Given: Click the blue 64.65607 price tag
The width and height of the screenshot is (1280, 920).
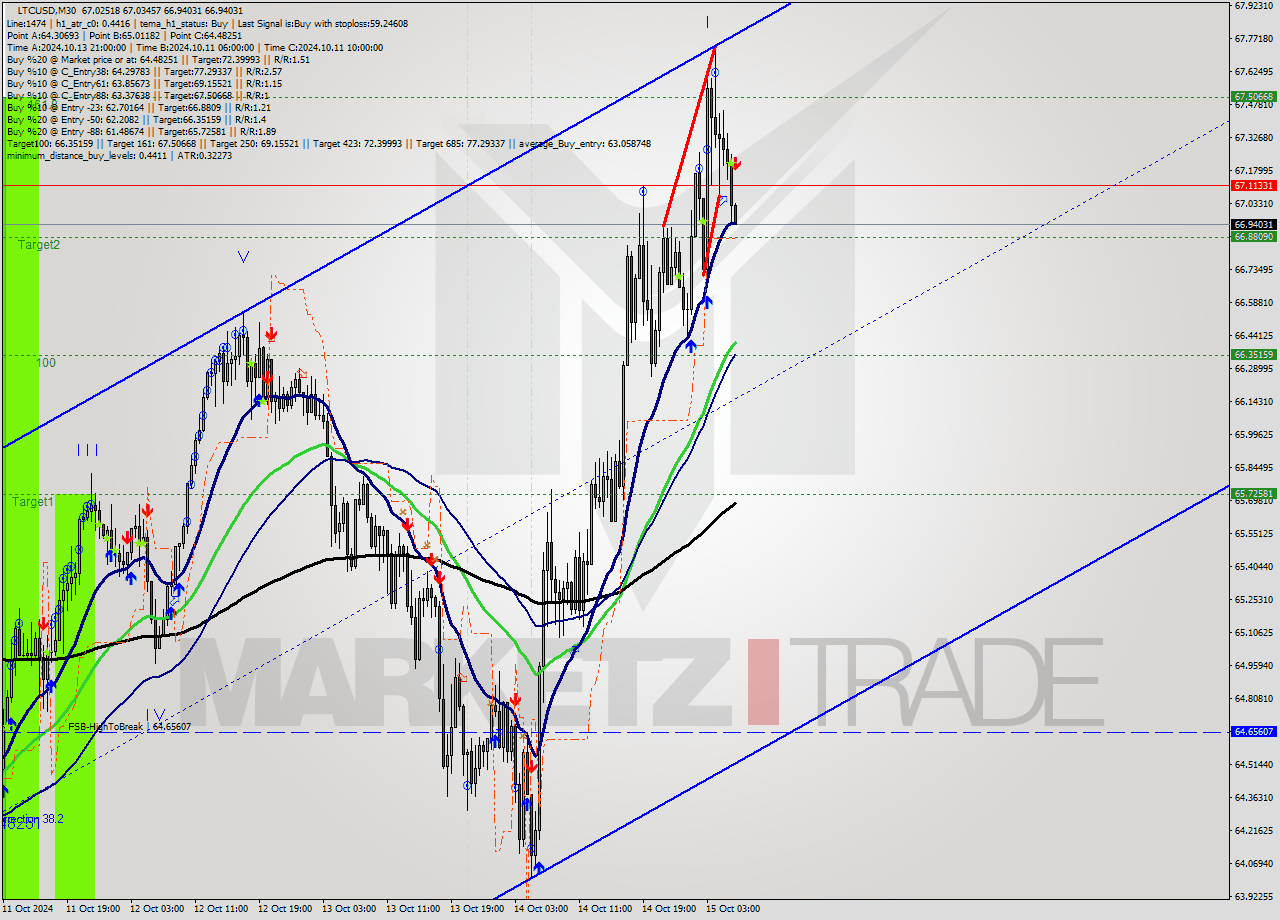Looking at the screenshot, I should tap(1253, 732).
